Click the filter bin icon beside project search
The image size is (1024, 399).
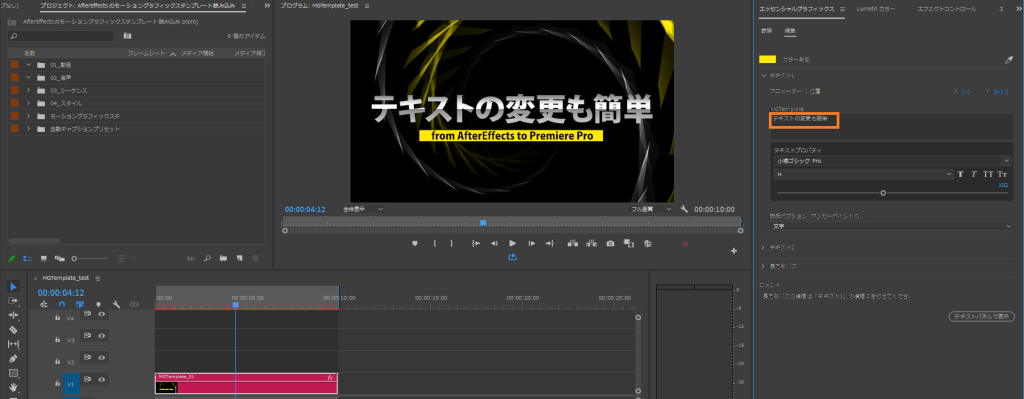tap(127, 35)
